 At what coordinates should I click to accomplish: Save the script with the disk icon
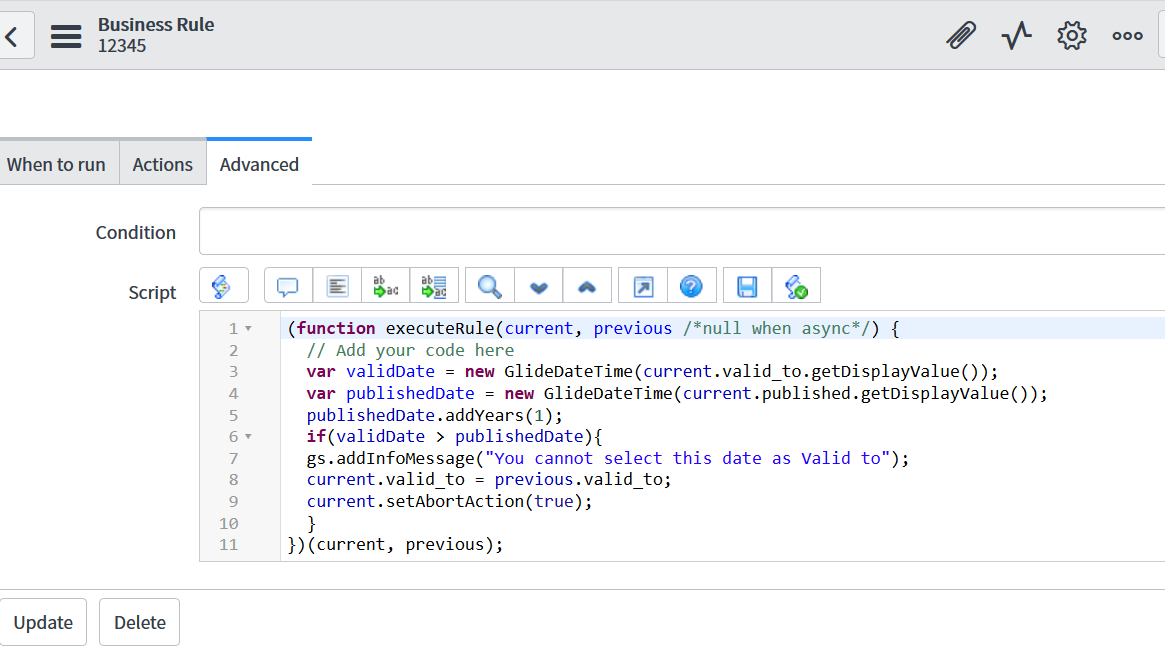pyautogui.click(x=747, y=286)
